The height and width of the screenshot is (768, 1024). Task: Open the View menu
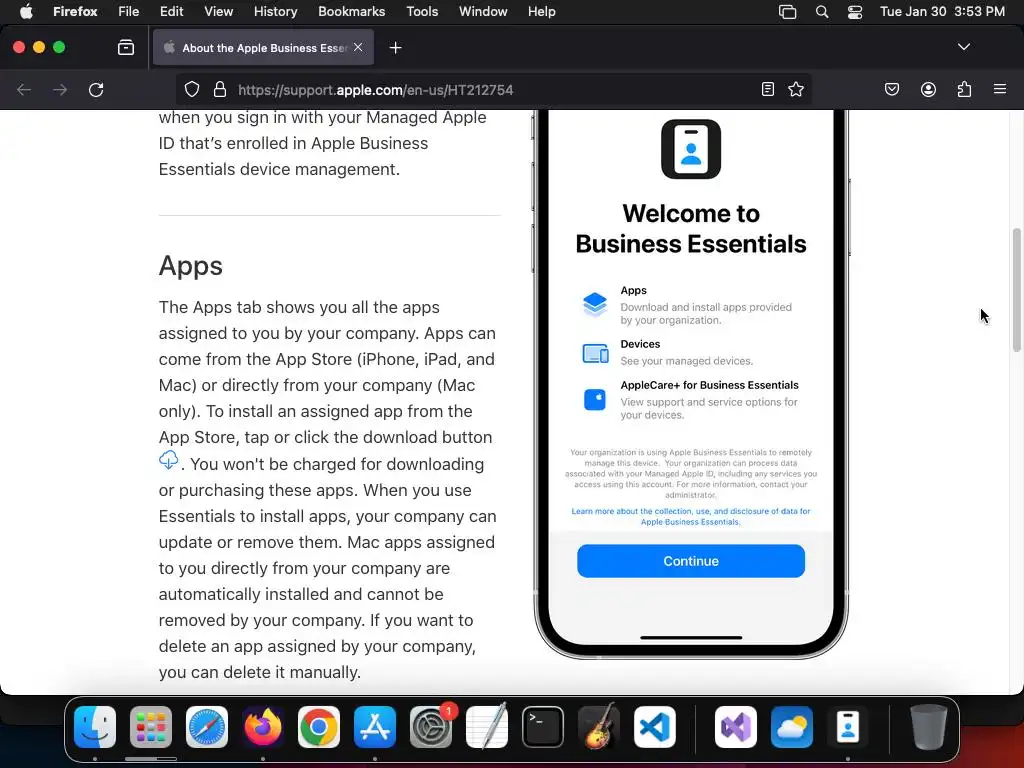click(x=218, y=11)
